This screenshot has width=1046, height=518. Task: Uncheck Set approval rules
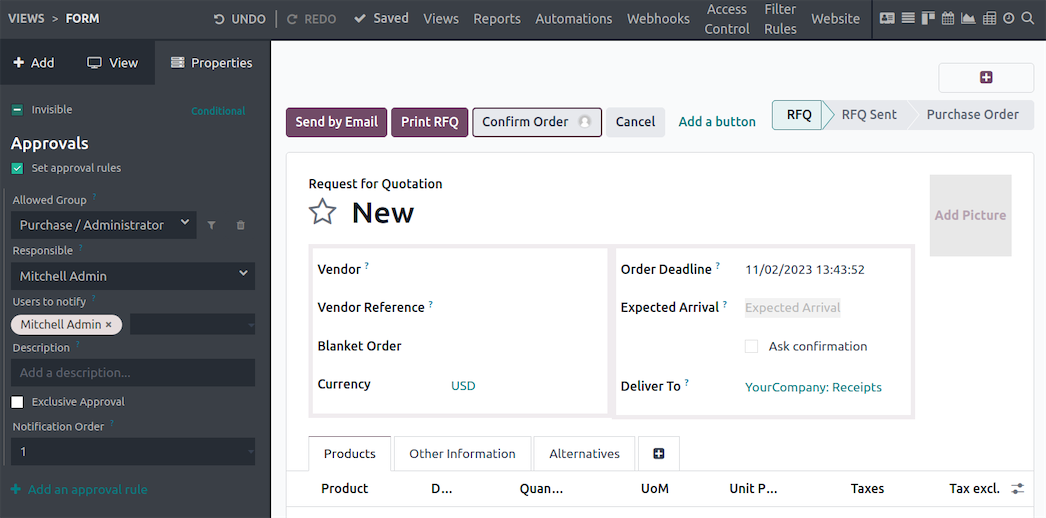click(x=17, y=169)
